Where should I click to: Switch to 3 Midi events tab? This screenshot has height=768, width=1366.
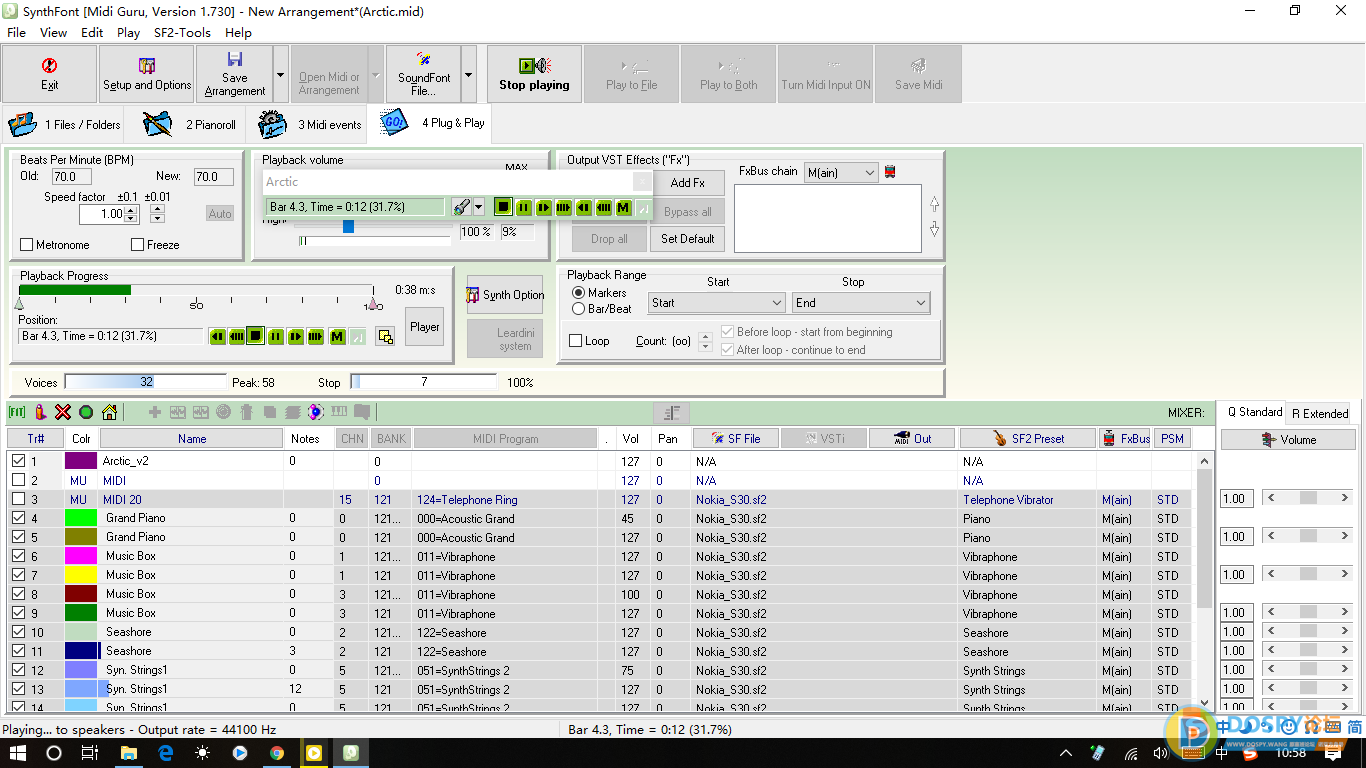coord(309,124)
